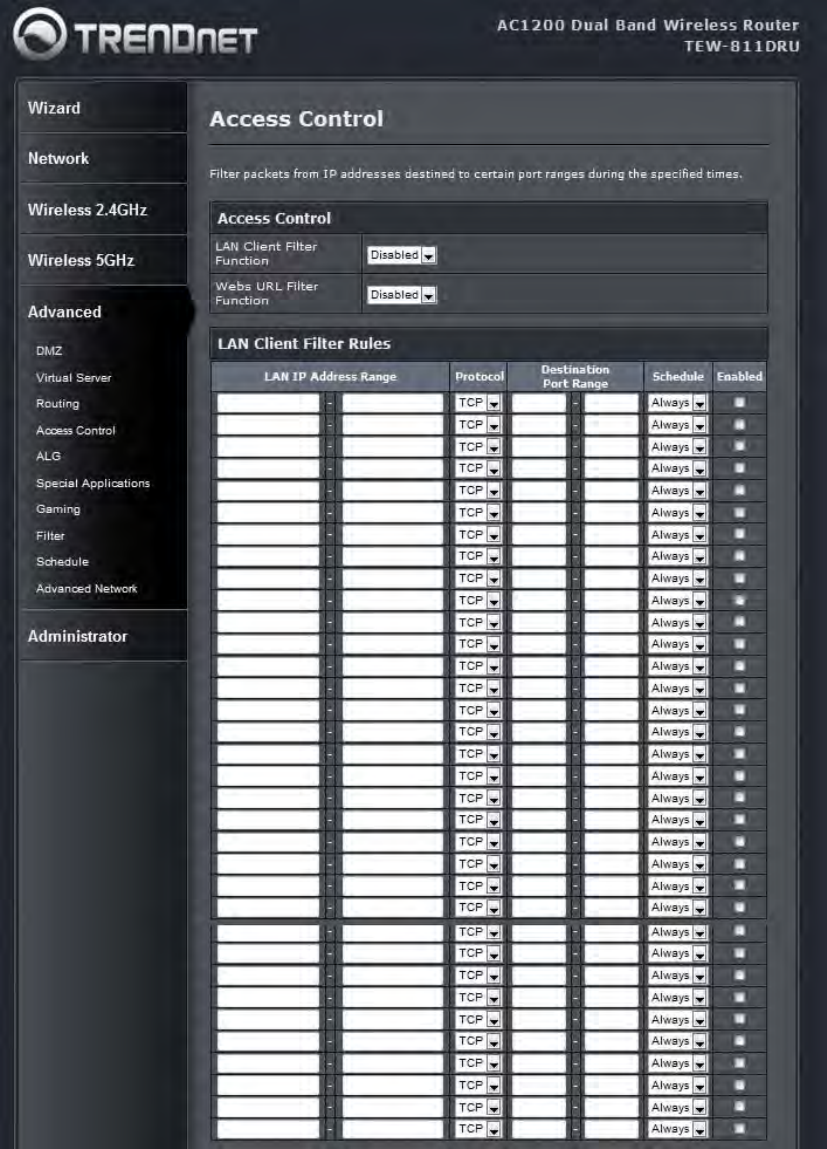Go to the DMZ settings page

click(x=49, y=351)
